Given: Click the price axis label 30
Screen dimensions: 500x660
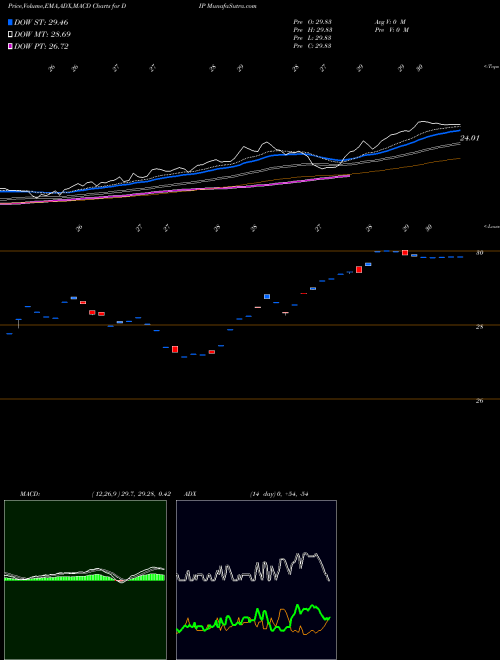Looking at the screenshot, I should [479, 253].
